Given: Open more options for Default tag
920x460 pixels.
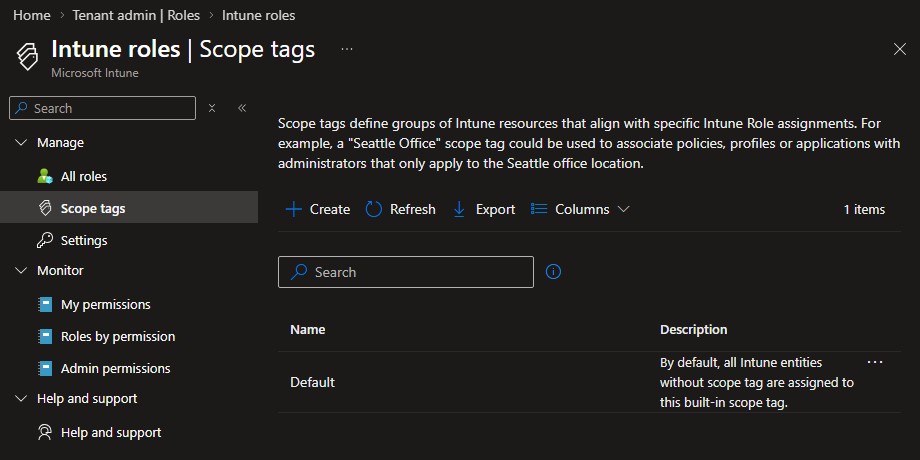Looking at the screenshot, I should [x=875, y=362].
